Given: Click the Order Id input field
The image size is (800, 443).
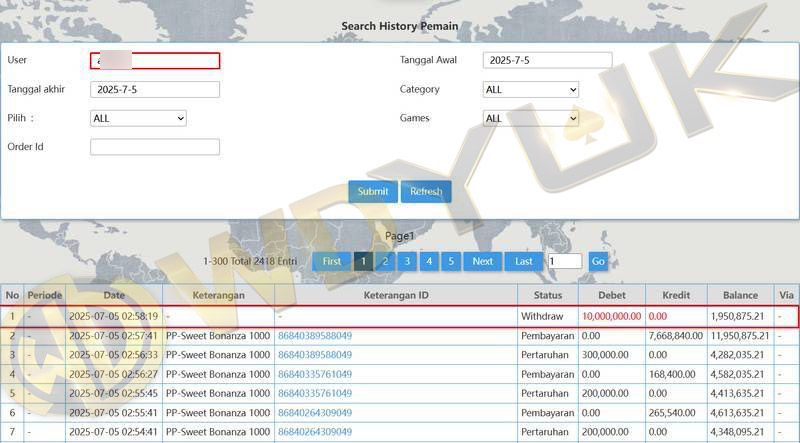Looking at the screenshot, I should pos(155,147).
